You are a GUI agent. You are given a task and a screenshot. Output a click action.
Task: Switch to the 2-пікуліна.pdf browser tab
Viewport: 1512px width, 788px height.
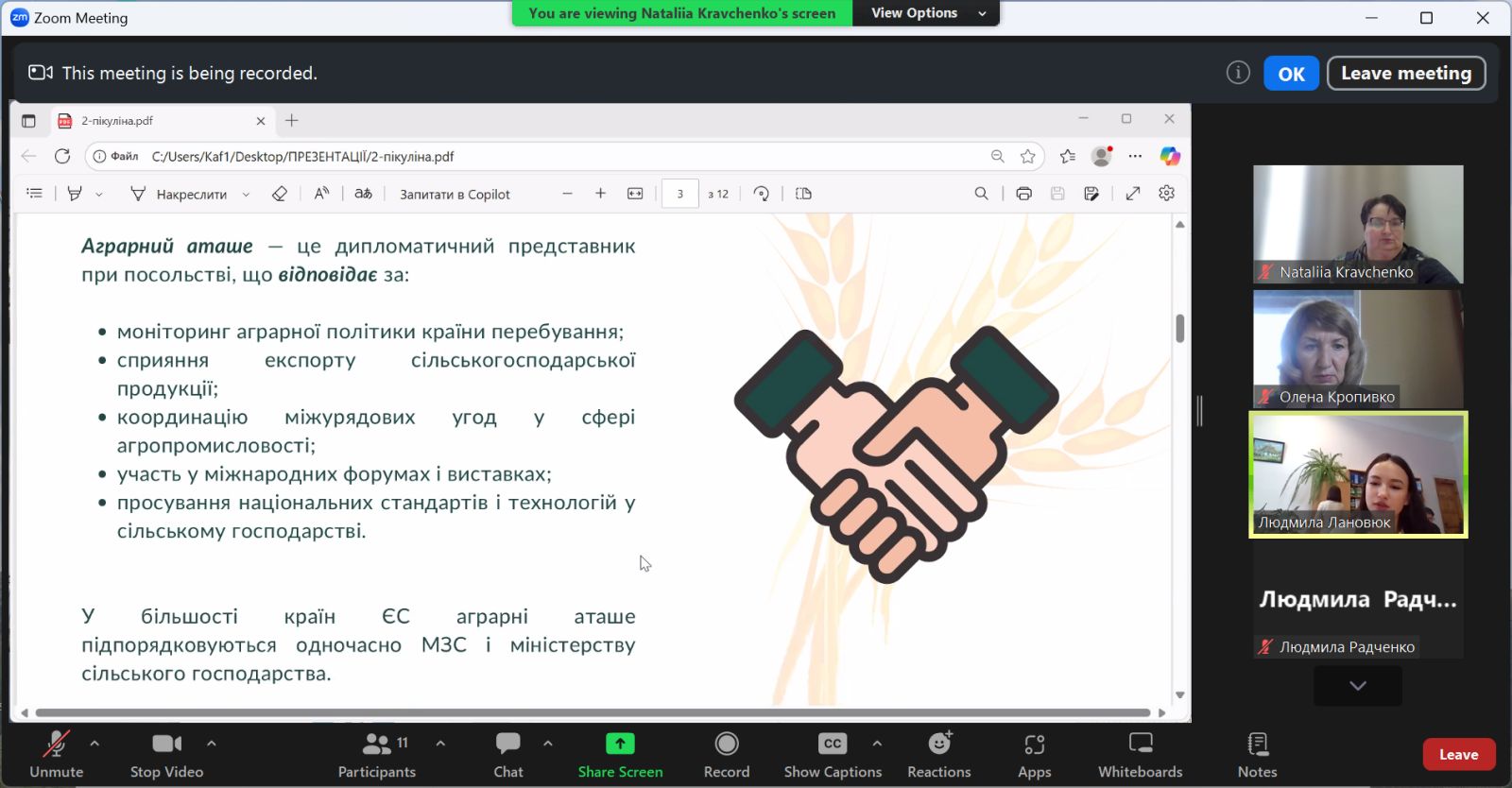pyautogui.click(x=163, y=121)
